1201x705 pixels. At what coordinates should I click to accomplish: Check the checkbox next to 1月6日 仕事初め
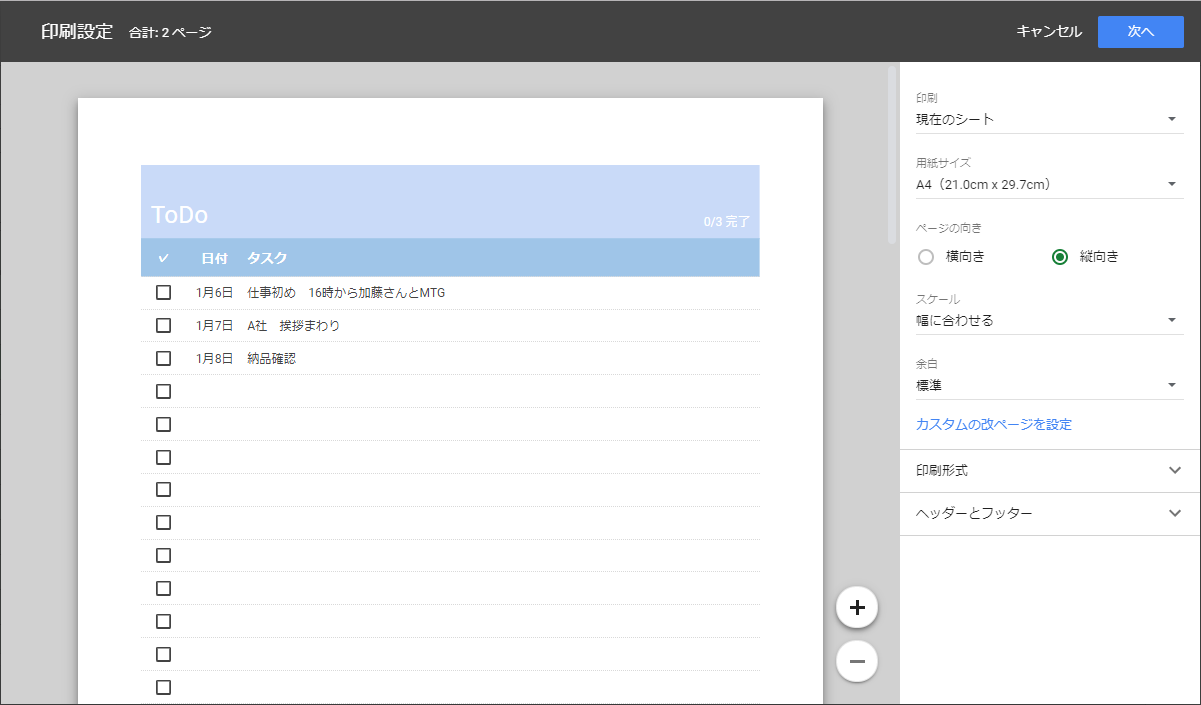(x=164, y=292)
